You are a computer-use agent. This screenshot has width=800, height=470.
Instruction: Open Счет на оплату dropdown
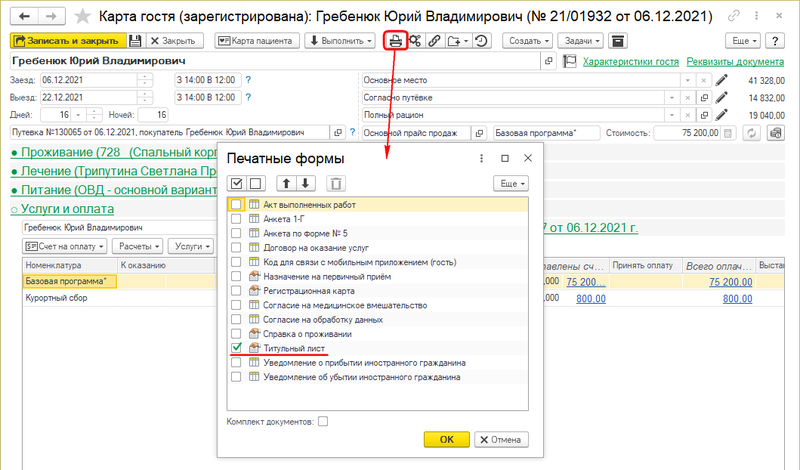65,246
